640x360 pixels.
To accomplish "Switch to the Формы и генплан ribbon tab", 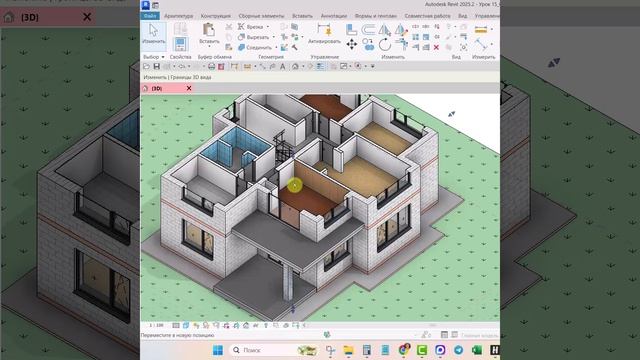I will tap(376, 16).
